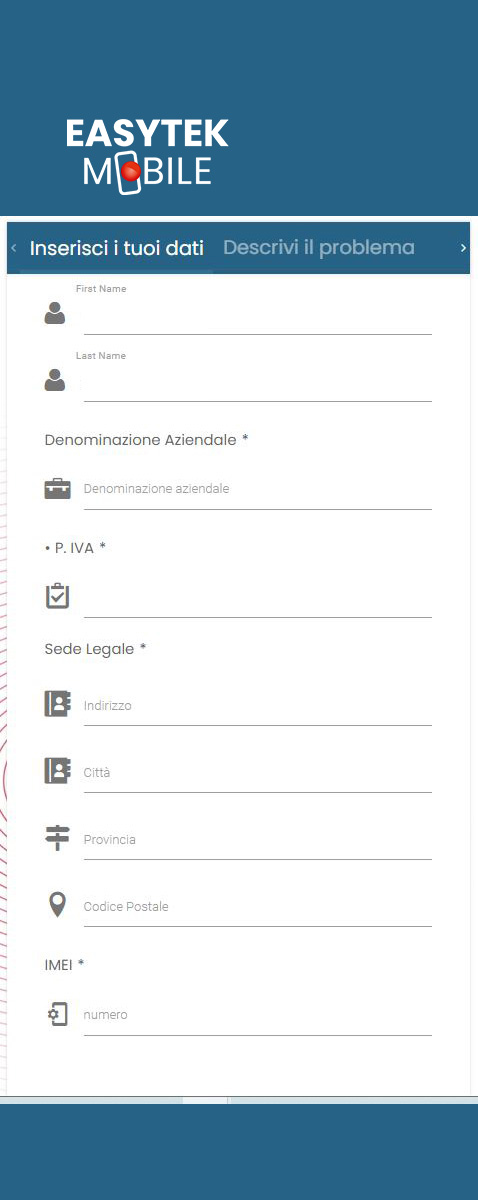Click the address book icon beside Indirizzo
The width and height of the screenshot is (478, 1200).
(x=57, y=704)
